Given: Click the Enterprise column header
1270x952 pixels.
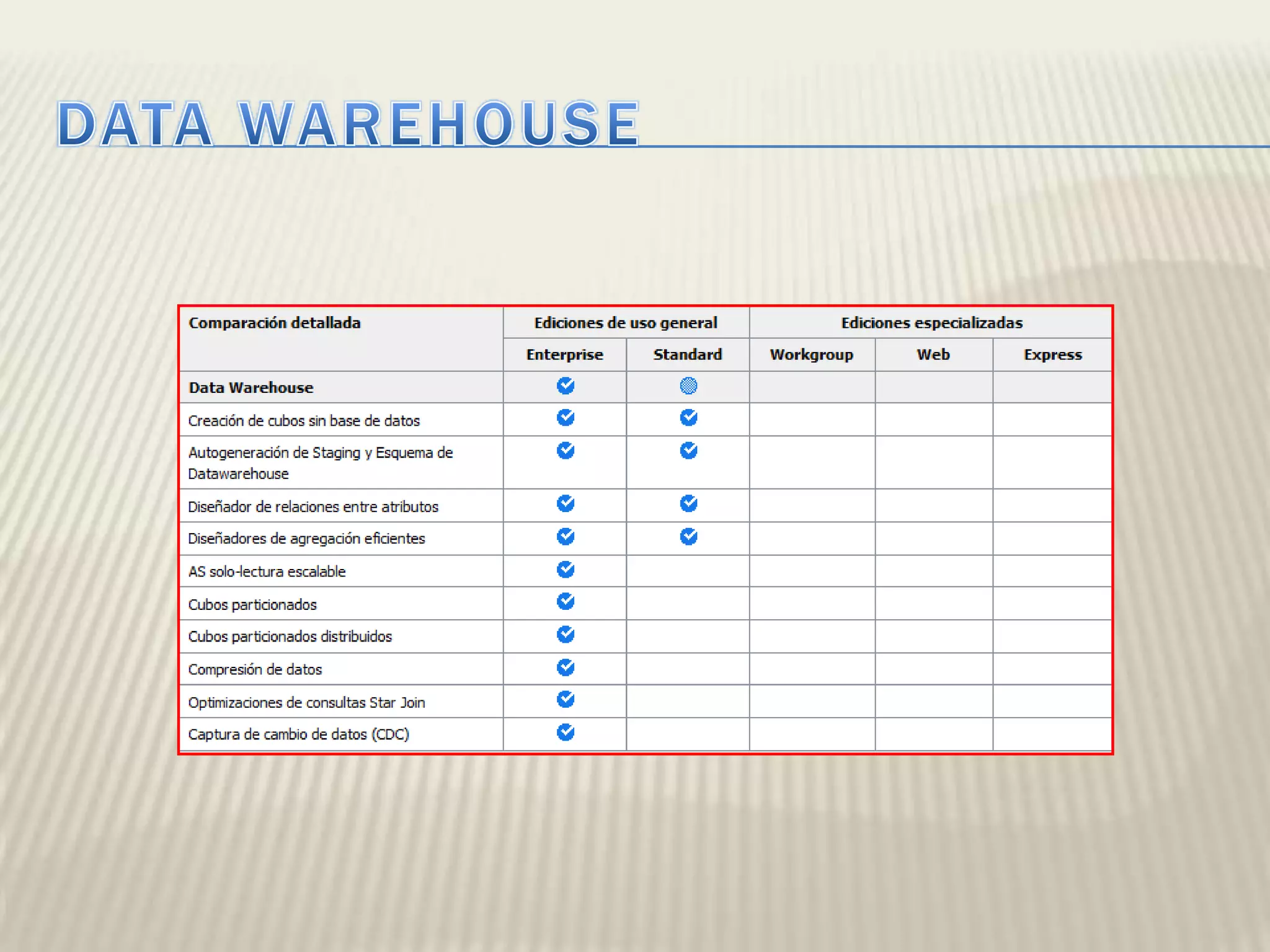Looking at the screenshot, I should [565, 355].
